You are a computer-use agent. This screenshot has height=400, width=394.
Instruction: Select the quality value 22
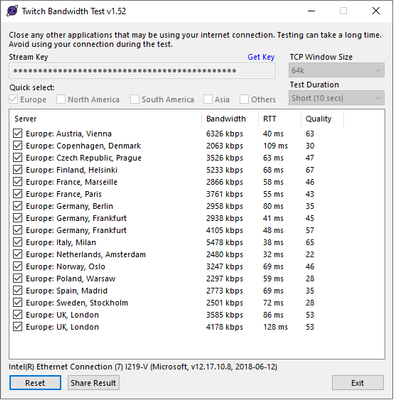[x=310, y=254]
